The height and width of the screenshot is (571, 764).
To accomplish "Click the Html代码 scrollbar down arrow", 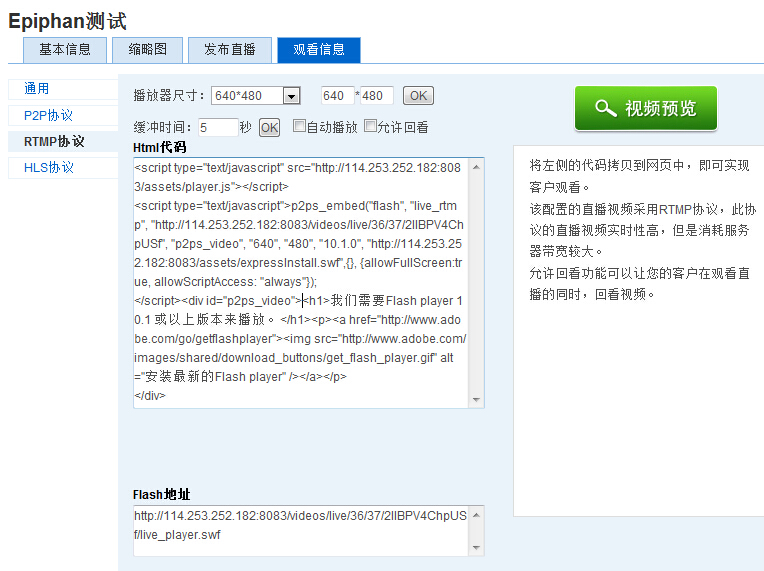I will pos(477,400).
